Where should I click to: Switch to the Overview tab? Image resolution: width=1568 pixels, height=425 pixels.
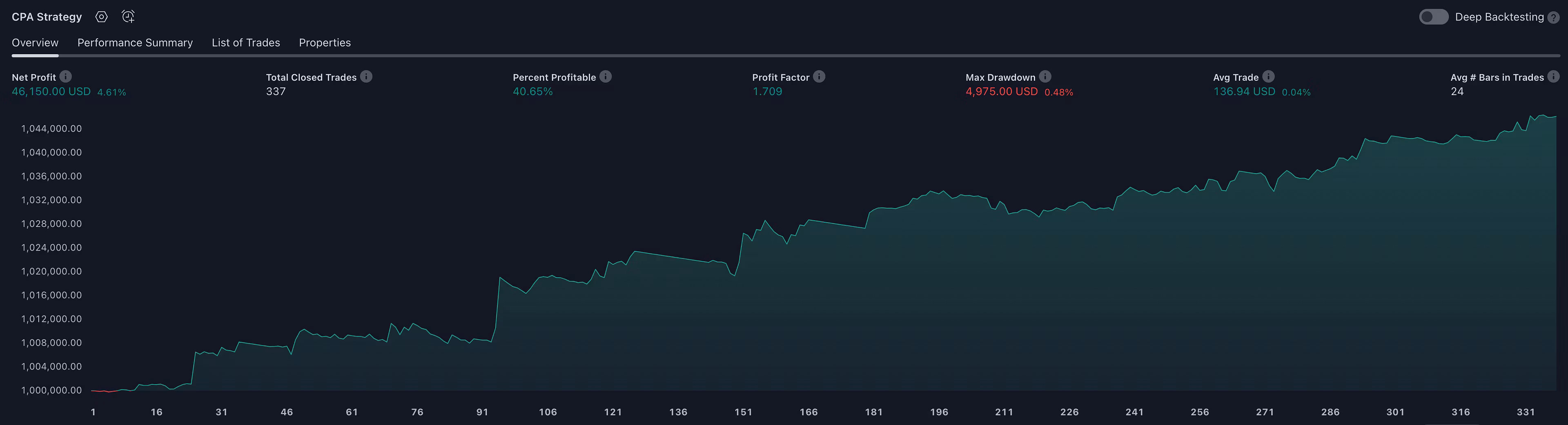click(35, 42)
